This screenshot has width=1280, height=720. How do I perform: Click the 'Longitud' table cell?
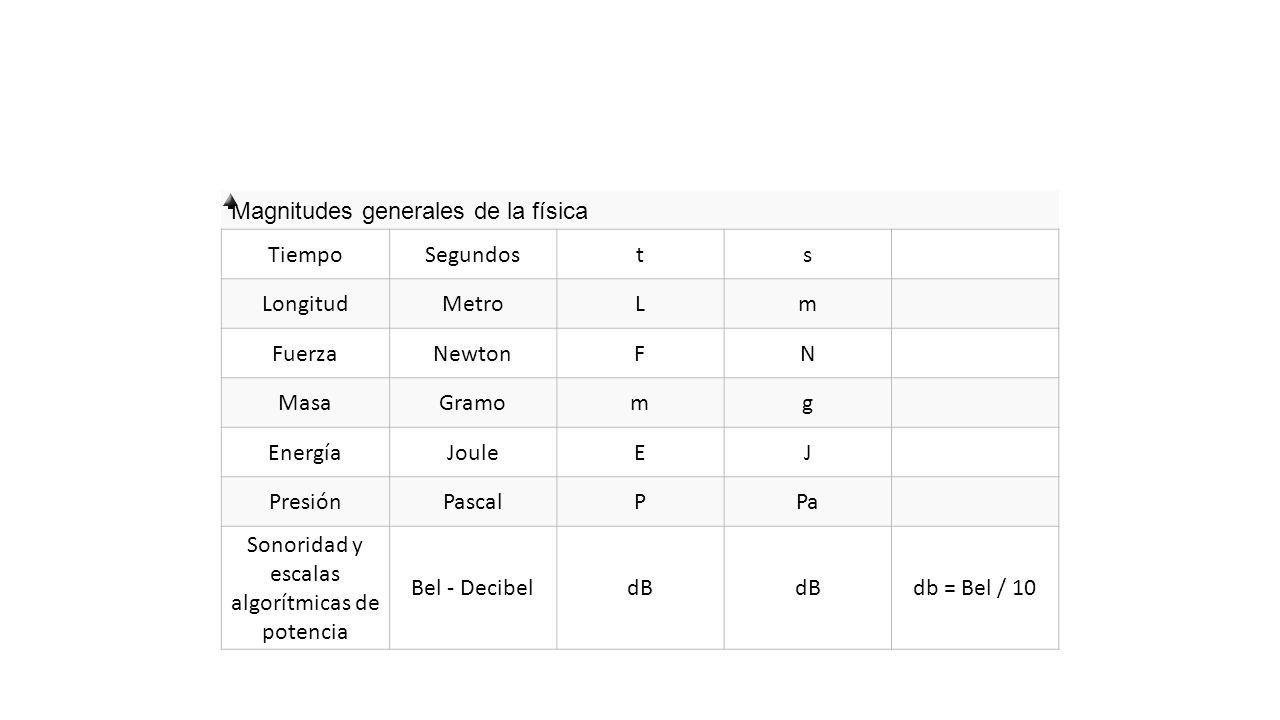click(x=305, y=303)
